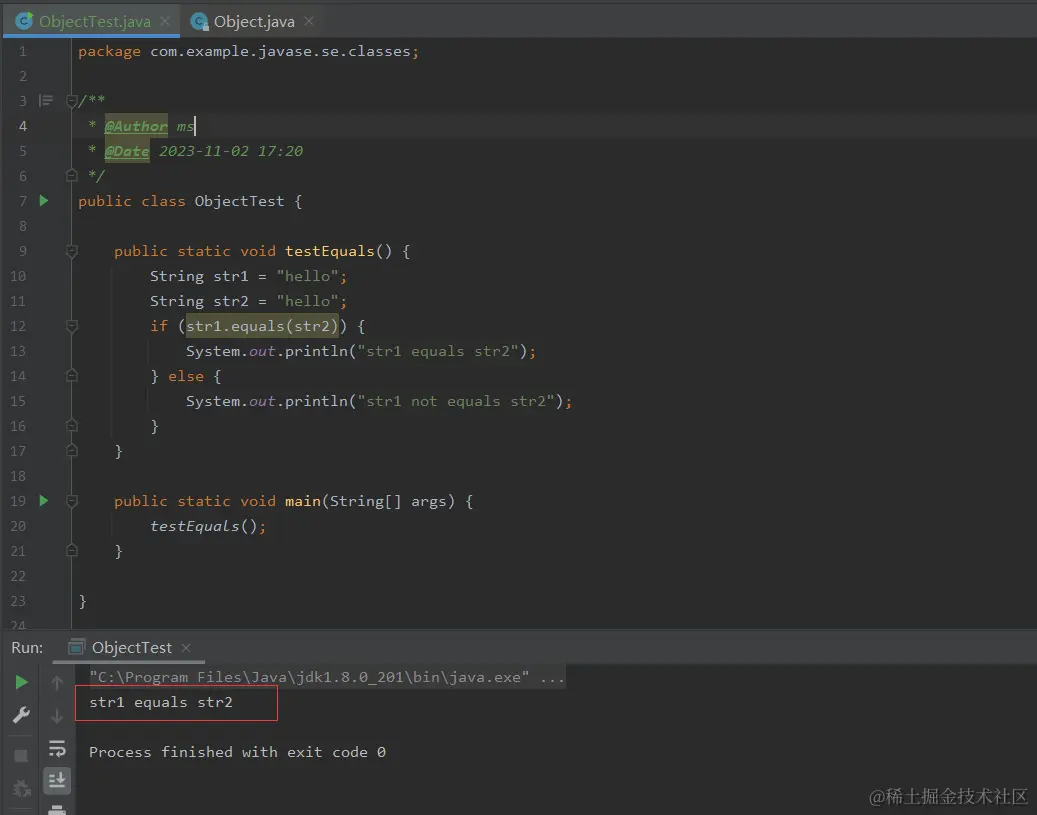Screen dimensions: 1037x815
Task: Close the ObjectTest.java tab
Action: pyautogui.click(x=165, y=21)
